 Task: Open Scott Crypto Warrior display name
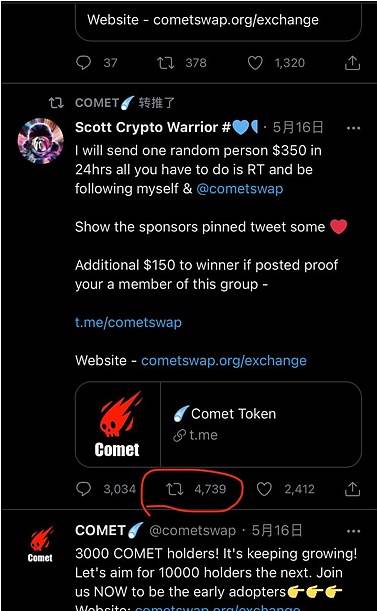(152, 127)
